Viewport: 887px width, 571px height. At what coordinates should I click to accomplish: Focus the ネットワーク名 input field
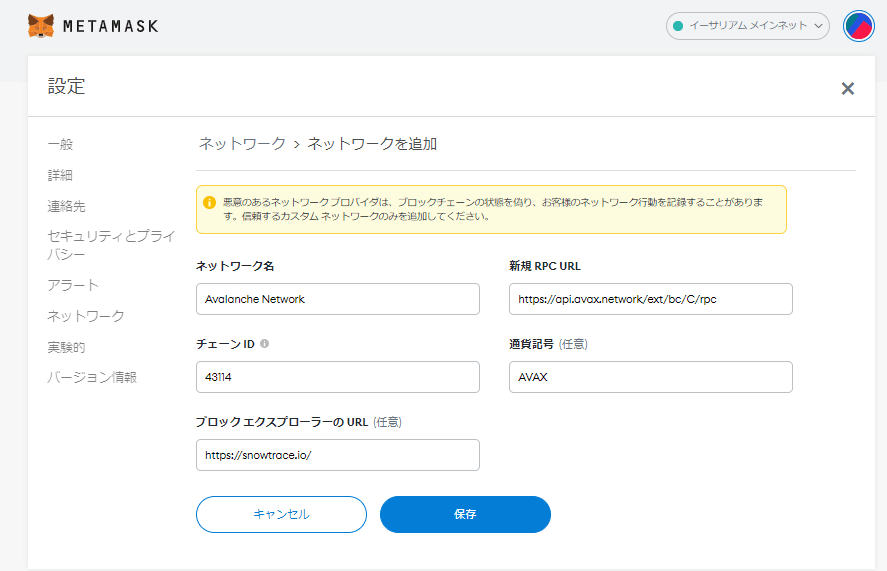coord(338,299)
